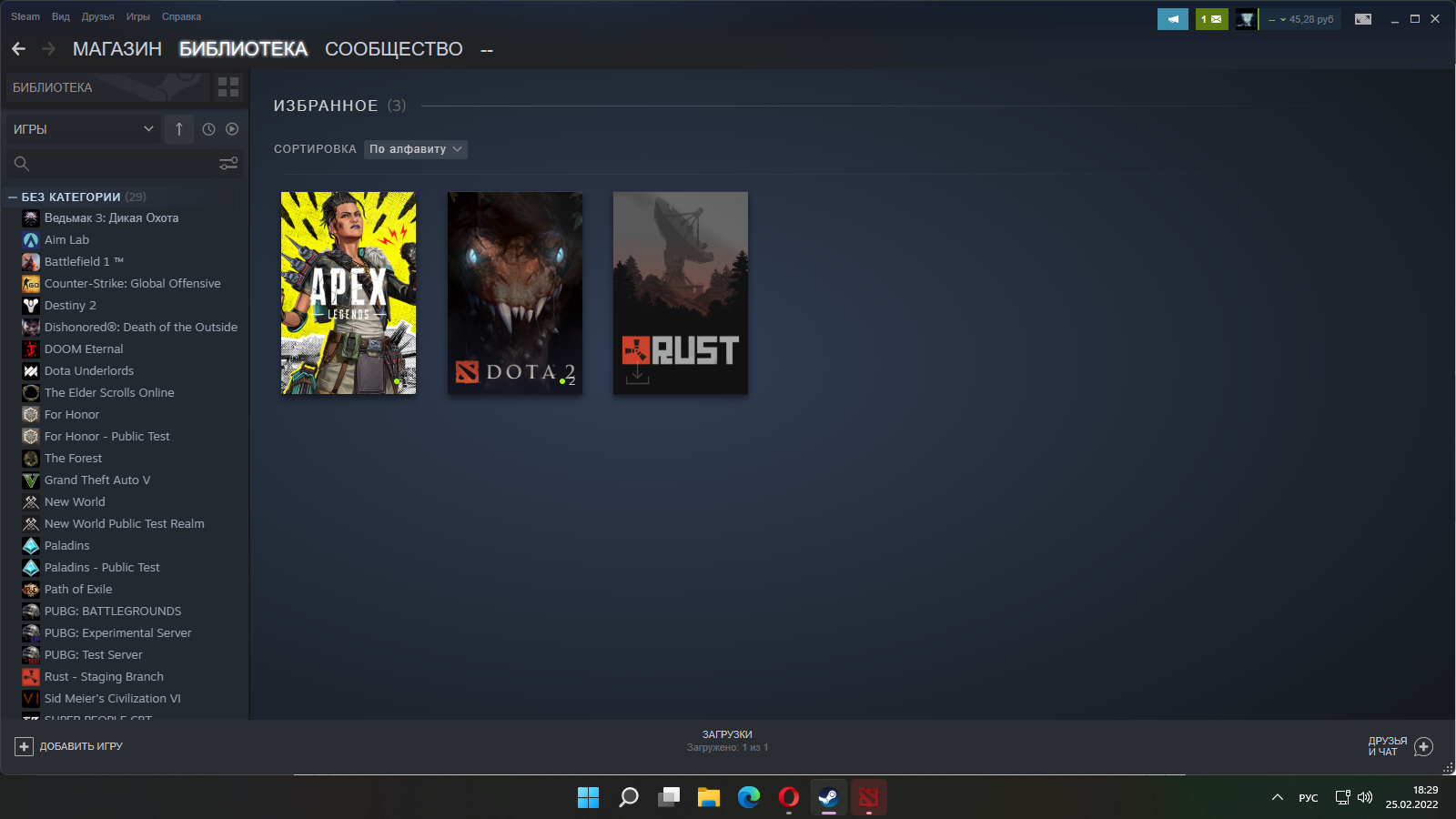This screenshot has height=819, width=1456.
Task: Show hidden tray icons chevron
Action: (1278, 797)
